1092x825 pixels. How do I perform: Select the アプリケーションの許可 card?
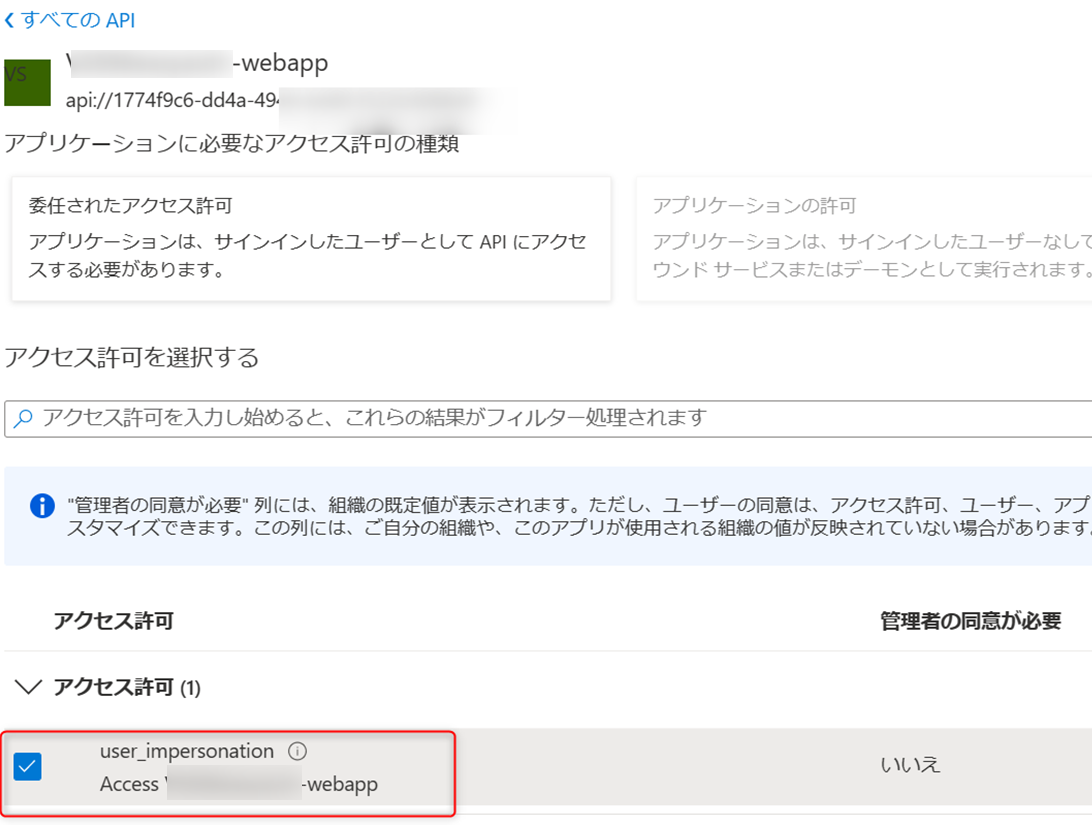(x=863, y=238)
